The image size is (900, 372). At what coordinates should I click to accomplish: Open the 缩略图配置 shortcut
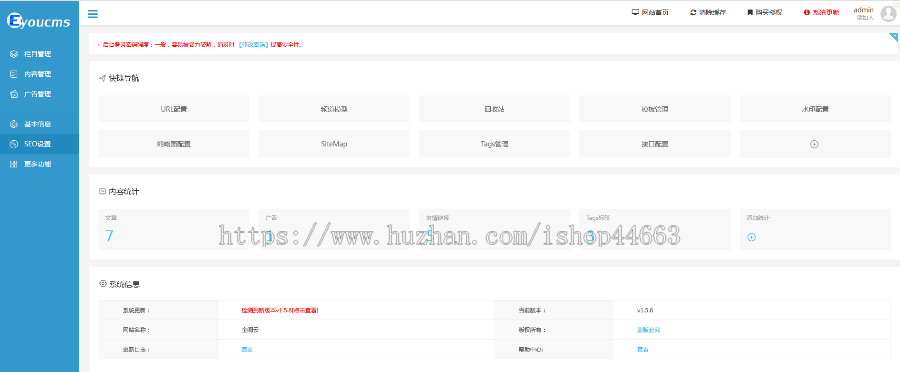[173, 144]
